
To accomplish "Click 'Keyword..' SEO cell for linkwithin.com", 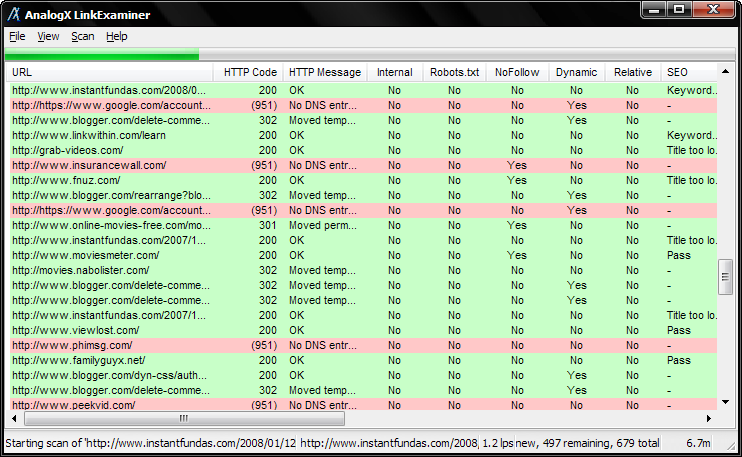I will click(691, 135).
